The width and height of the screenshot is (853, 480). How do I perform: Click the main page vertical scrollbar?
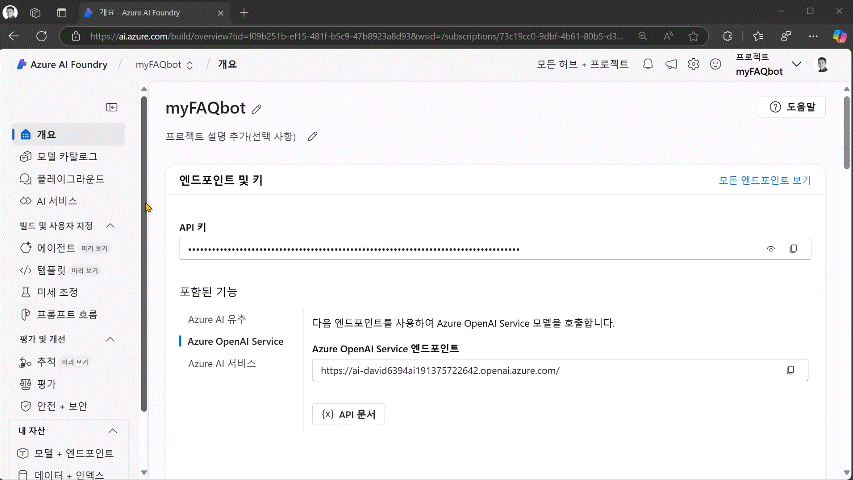[x=846, y=132]
